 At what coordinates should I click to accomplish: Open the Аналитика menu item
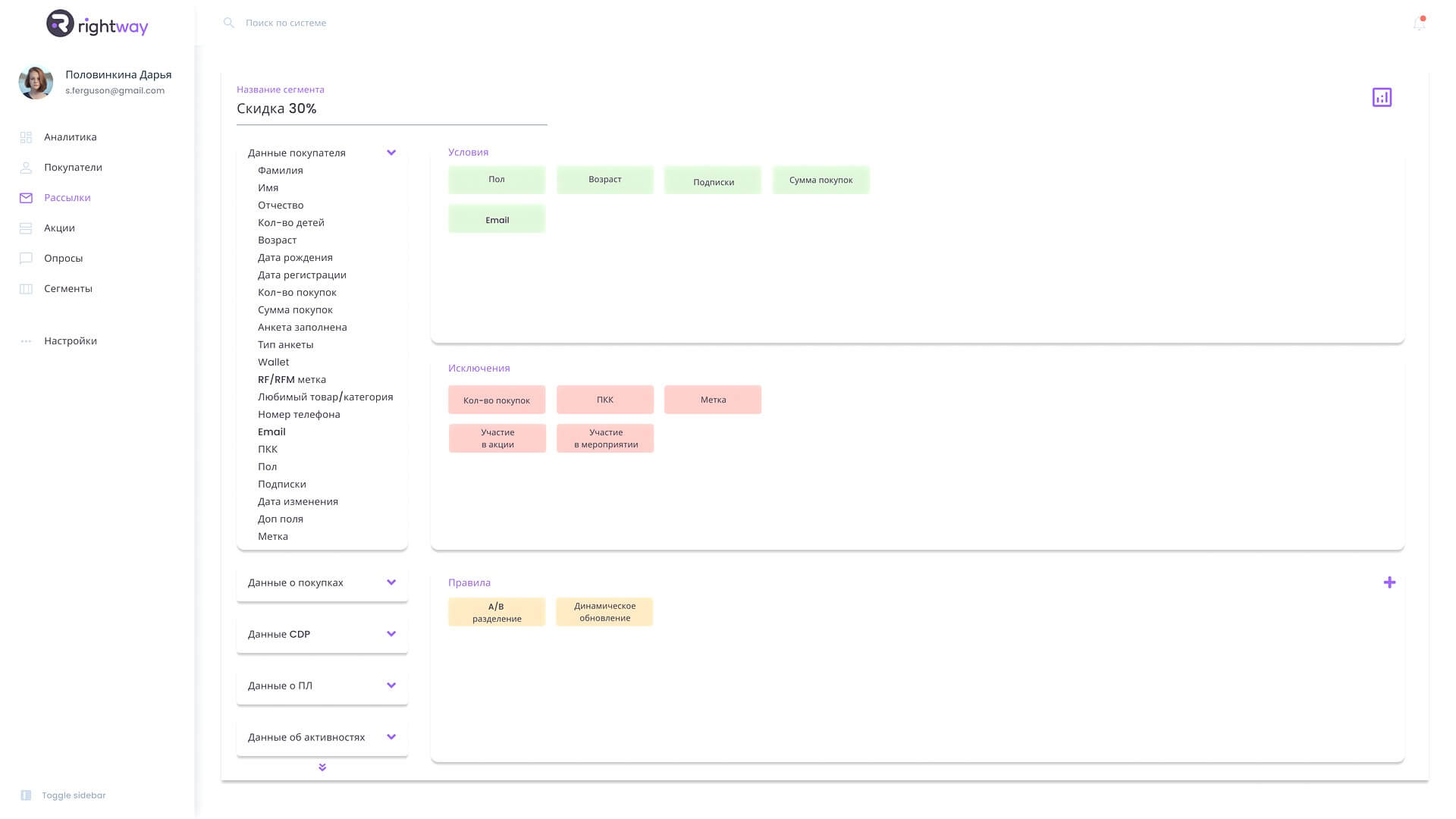pyautogui.click(x=70, y=137)
